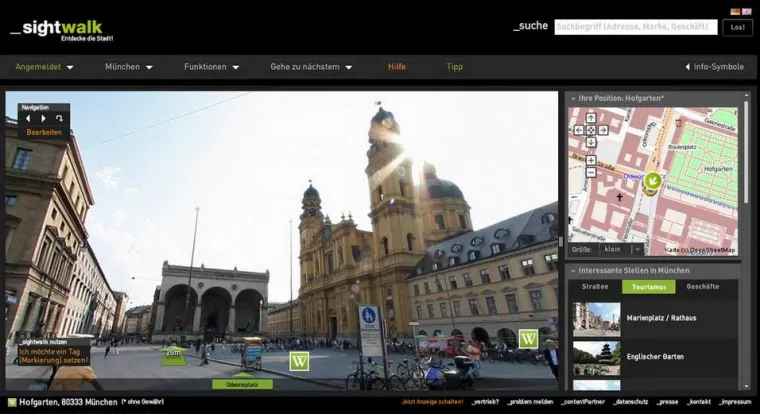Open the Angemeldet dropdown menu
Screen dimensions: 760x414
coord(44,67)
